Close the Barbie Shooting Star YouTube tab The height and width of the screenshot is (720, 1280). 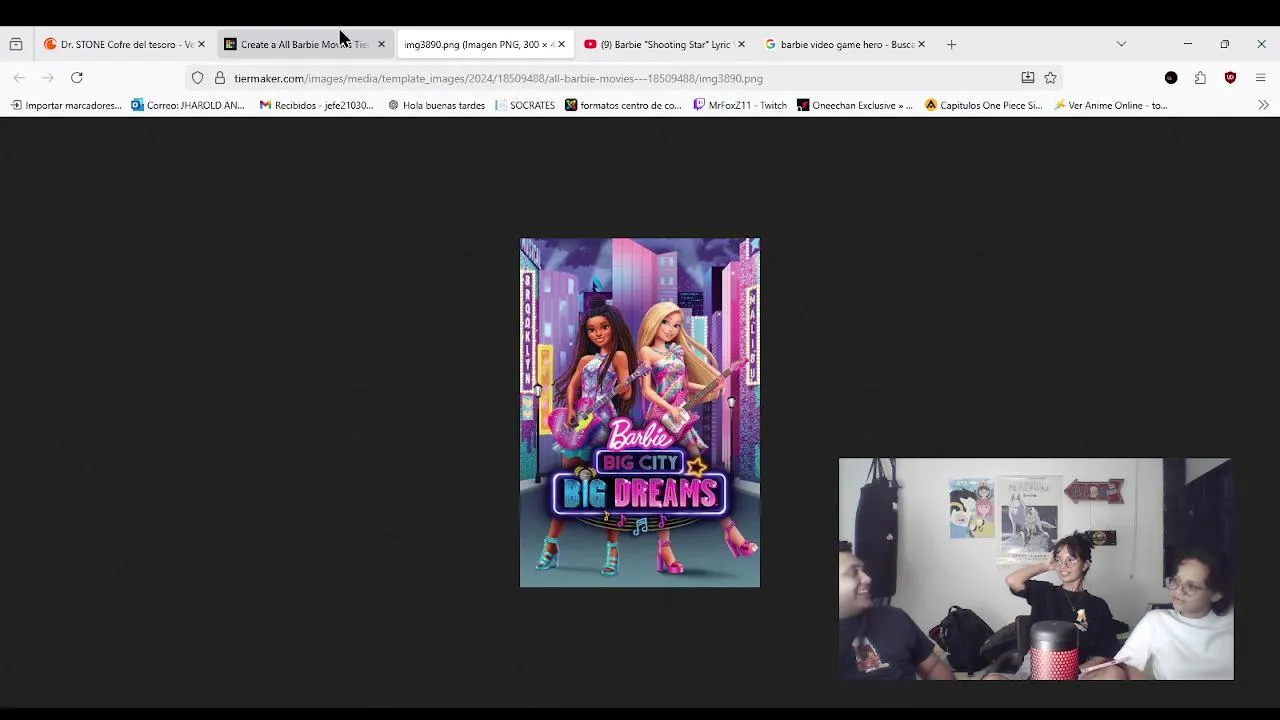coord(741,44)
